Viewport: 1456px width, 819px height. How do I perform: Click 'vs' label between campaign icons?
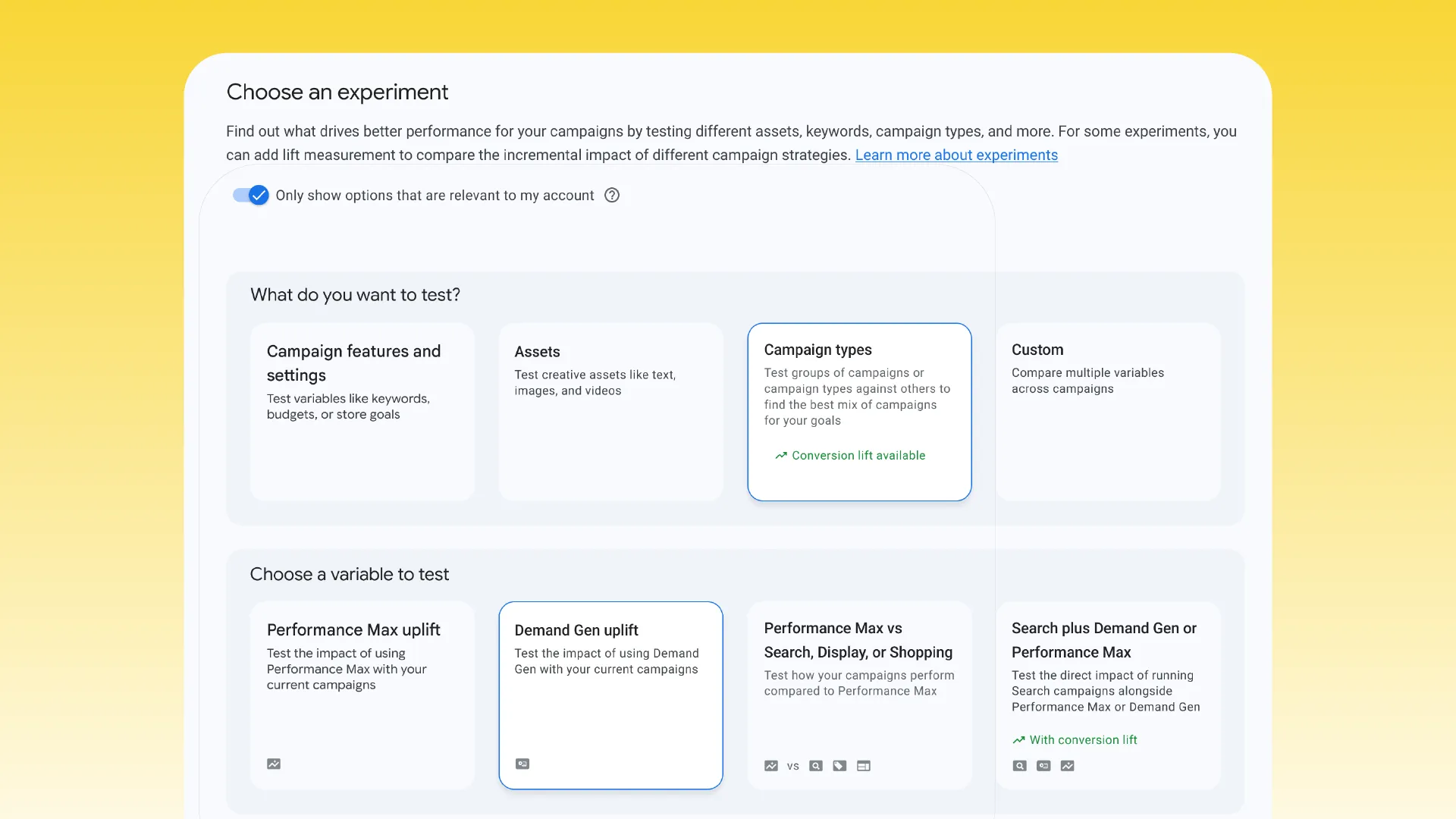click(x=793, y=767)
